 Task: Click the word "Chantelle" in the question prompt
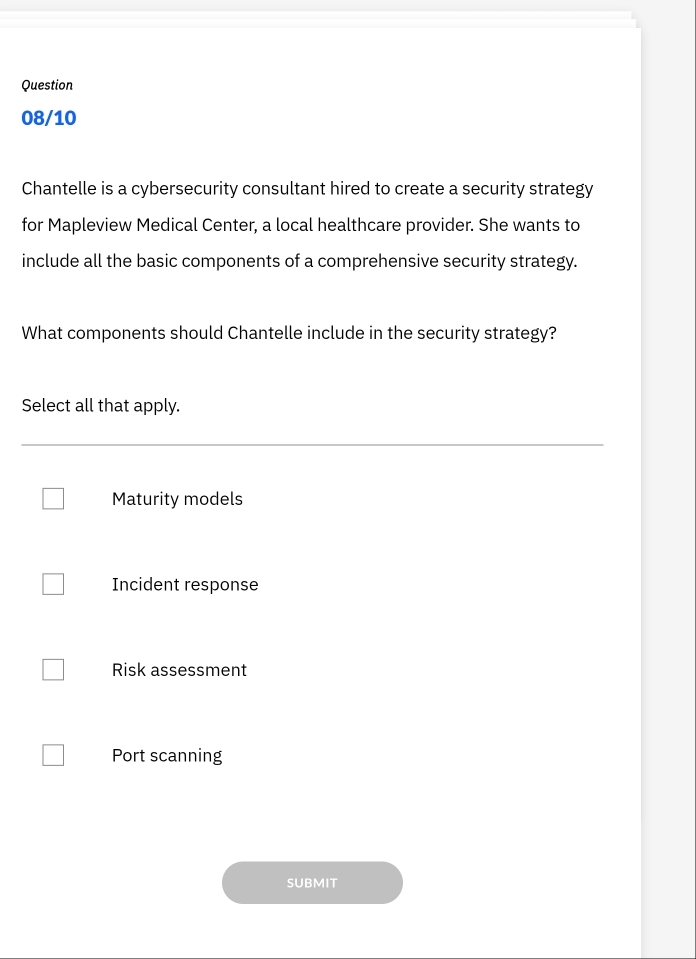point(267,333)
